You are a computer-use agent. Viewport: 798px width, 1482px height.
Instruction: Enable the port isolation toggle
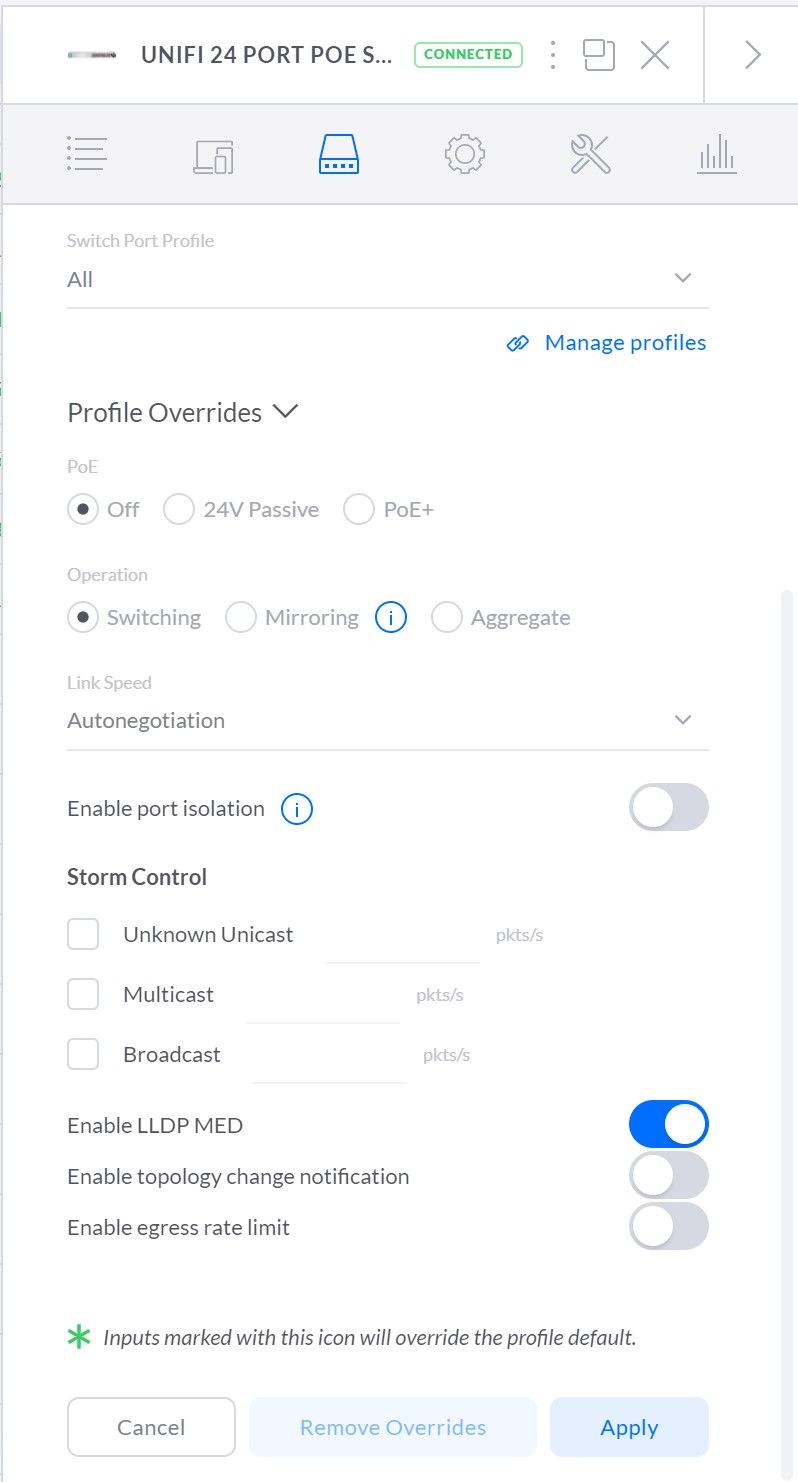click(668, 808)
